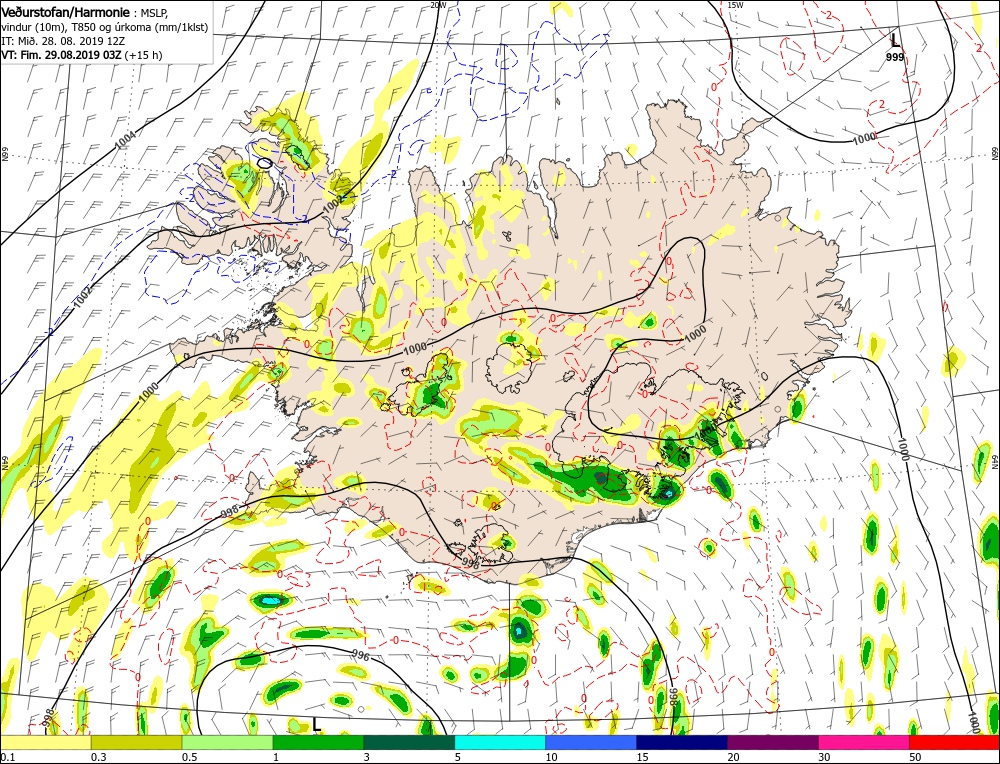Click the light yellow 0.1–0.3 legend swatch

[x=46, y=742]
